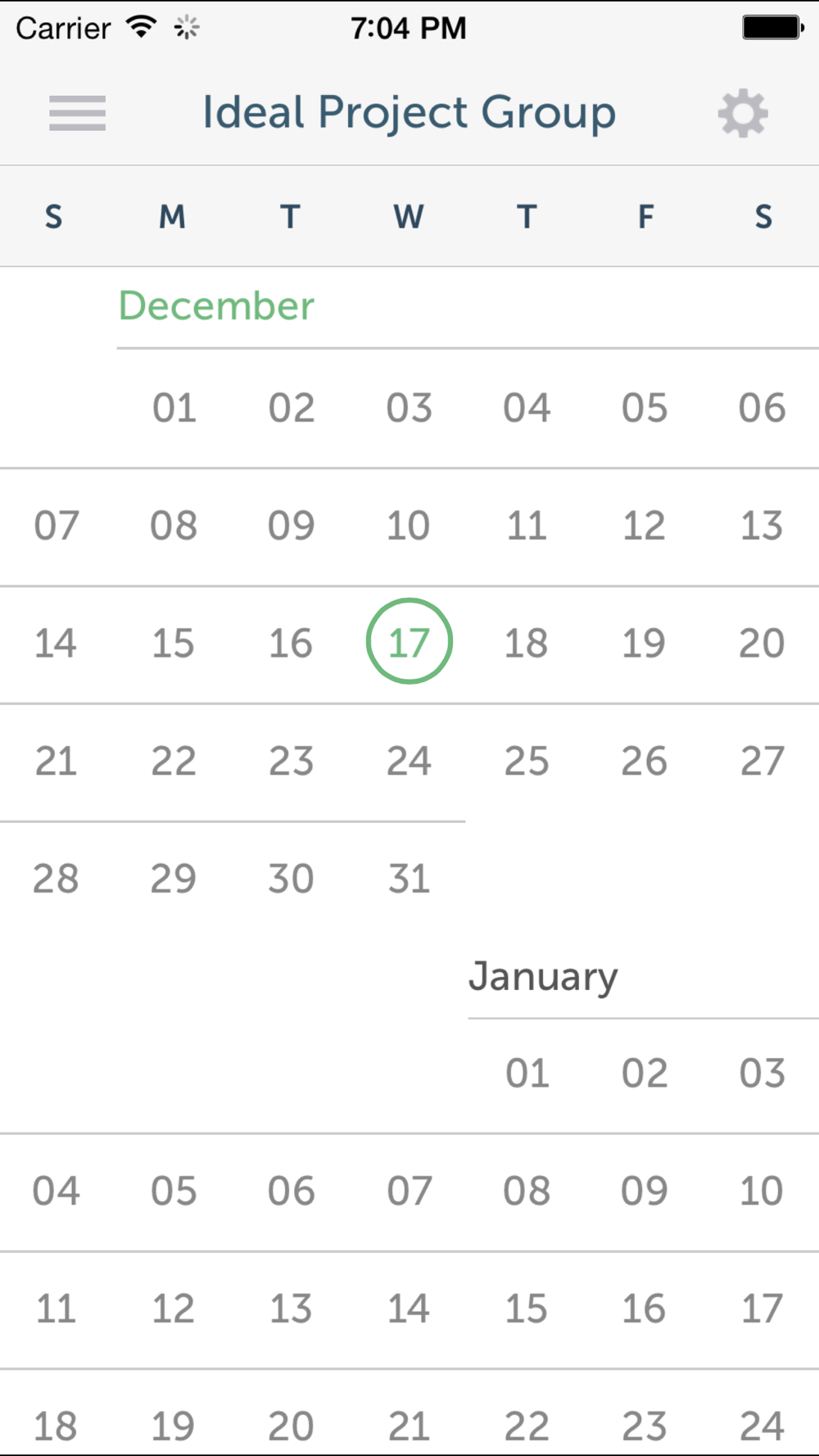819x1456 pixels.
Task: Select December 13
Action: (x=762, y=526)
